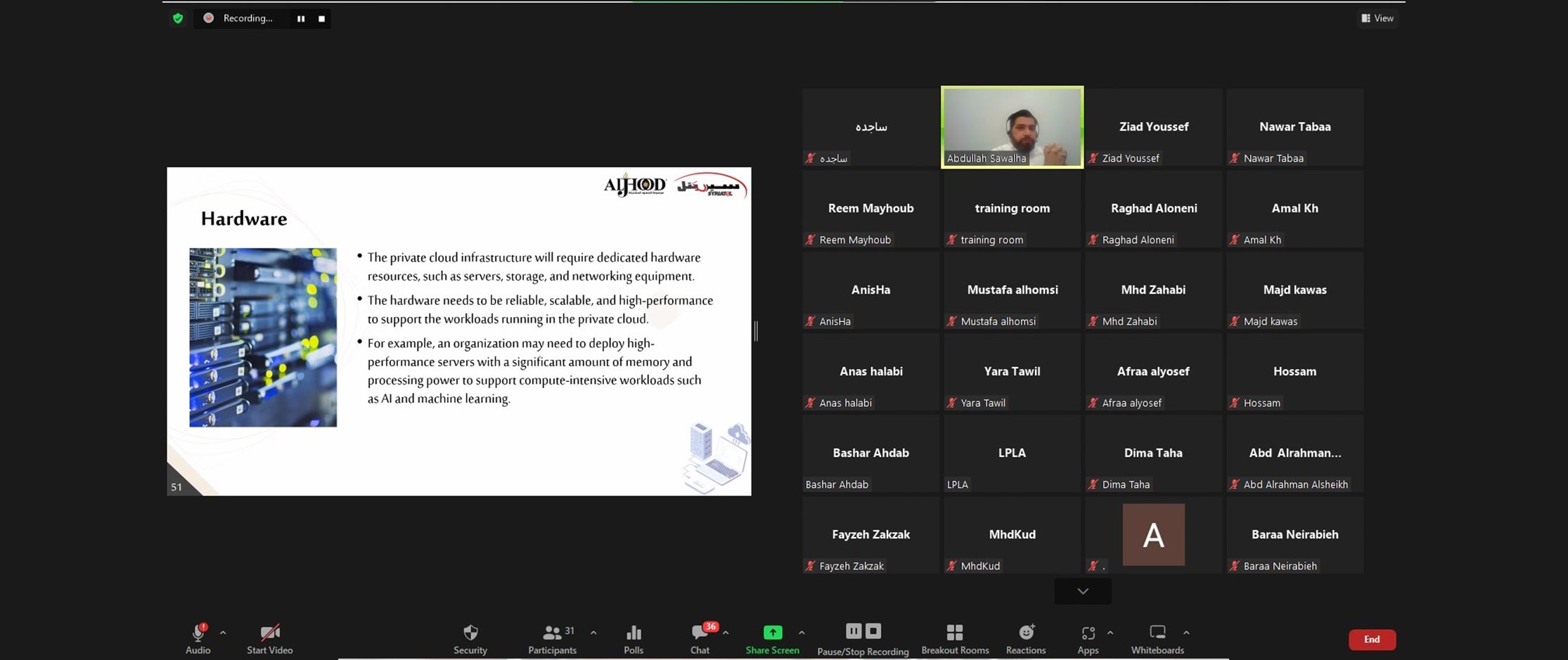Open the Security shield options
The image size is (1568, 660).
point(470,638)
